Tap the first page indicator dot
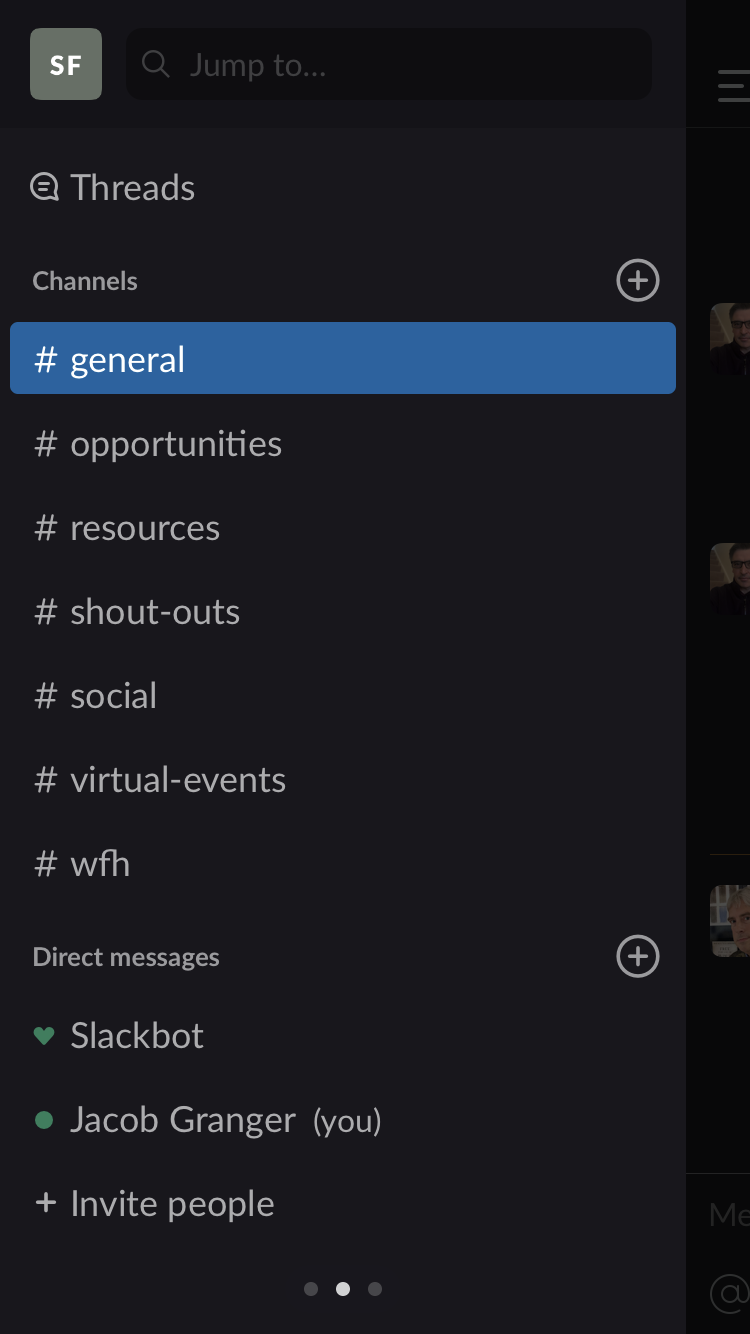 (x=311, y=1289)
